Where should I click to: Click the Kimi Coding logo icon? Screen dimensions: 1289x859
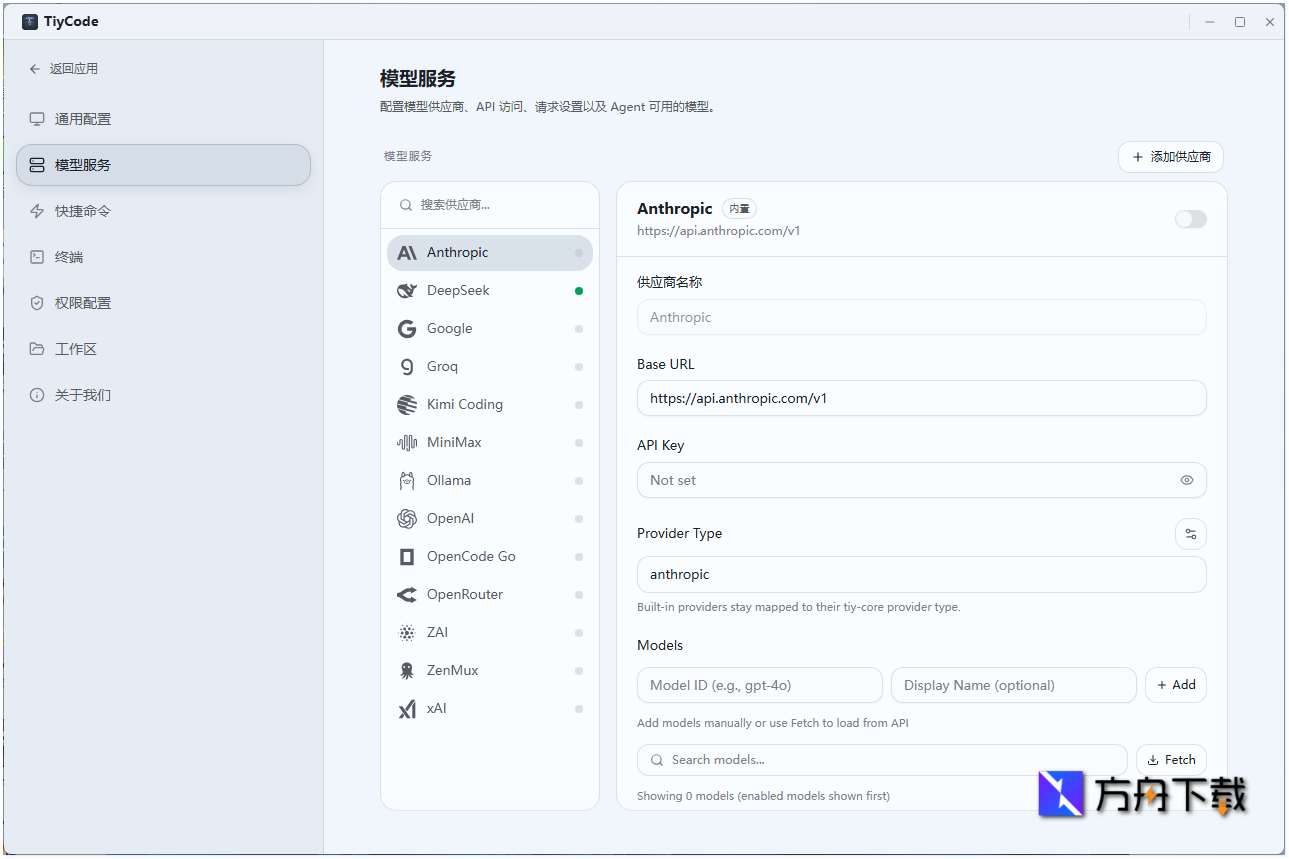[407, 405]
